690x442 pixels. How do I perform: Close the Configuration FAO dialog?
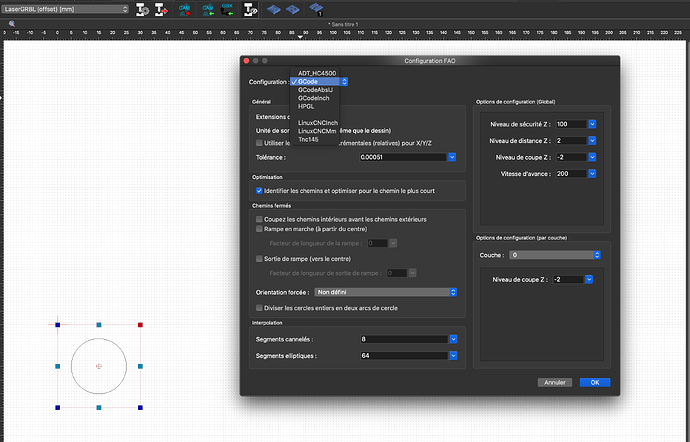point(246,61)
